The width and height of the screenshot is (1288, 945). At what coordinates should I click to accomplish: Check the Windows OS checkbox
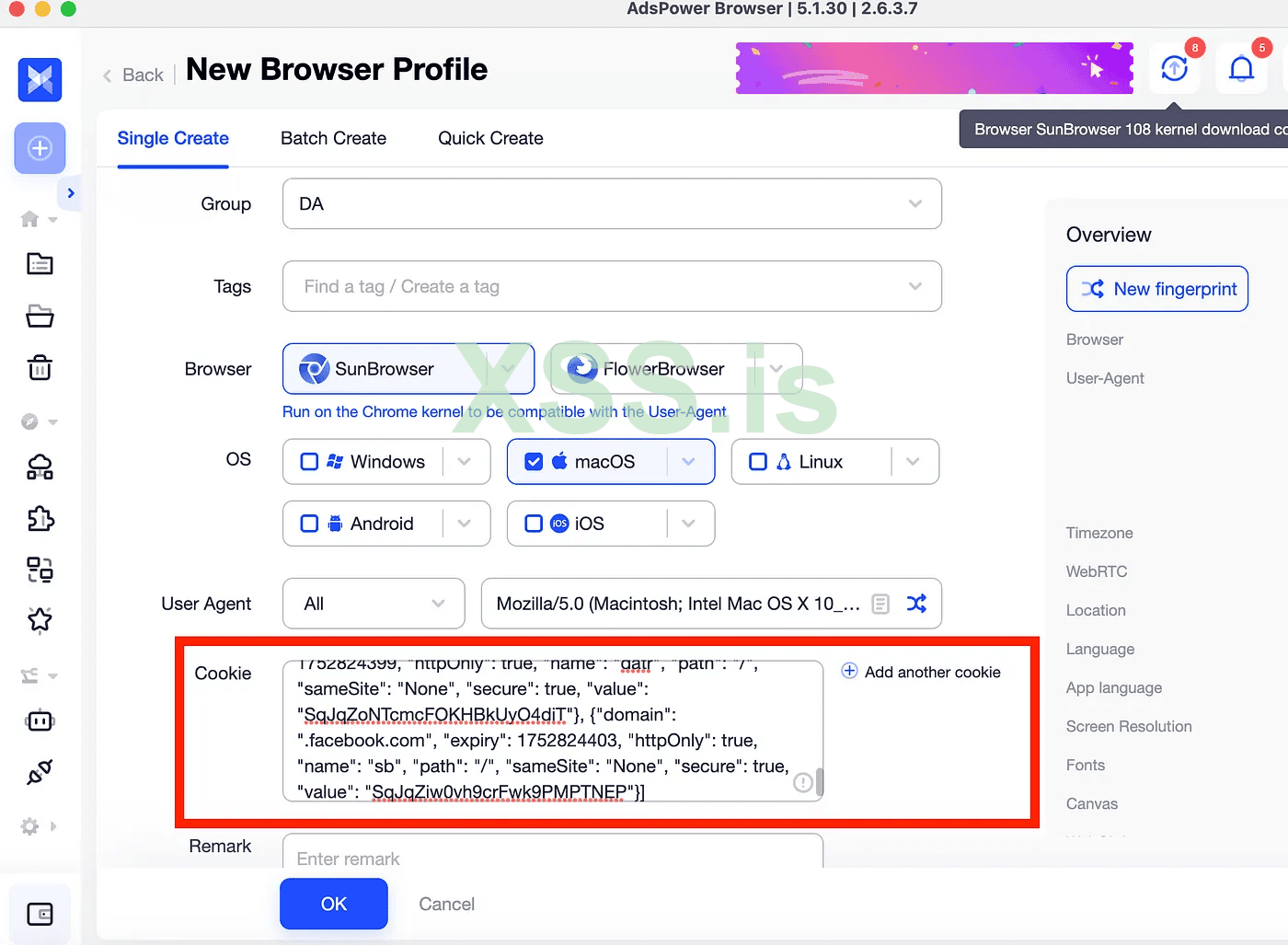310,461
